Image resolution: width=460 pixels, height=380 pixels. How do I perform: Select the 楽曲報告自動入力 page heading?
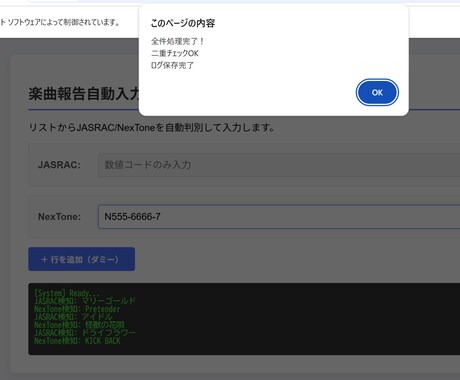83,94
